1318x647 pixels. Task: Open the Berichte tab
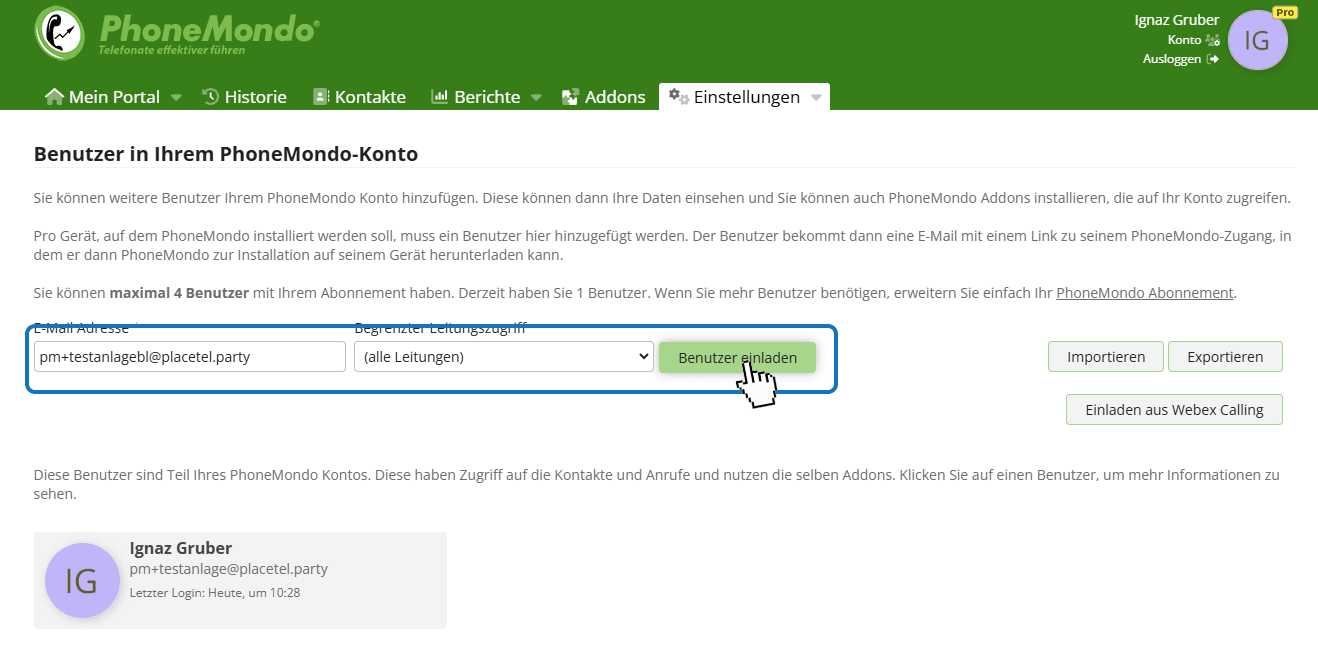486,97
